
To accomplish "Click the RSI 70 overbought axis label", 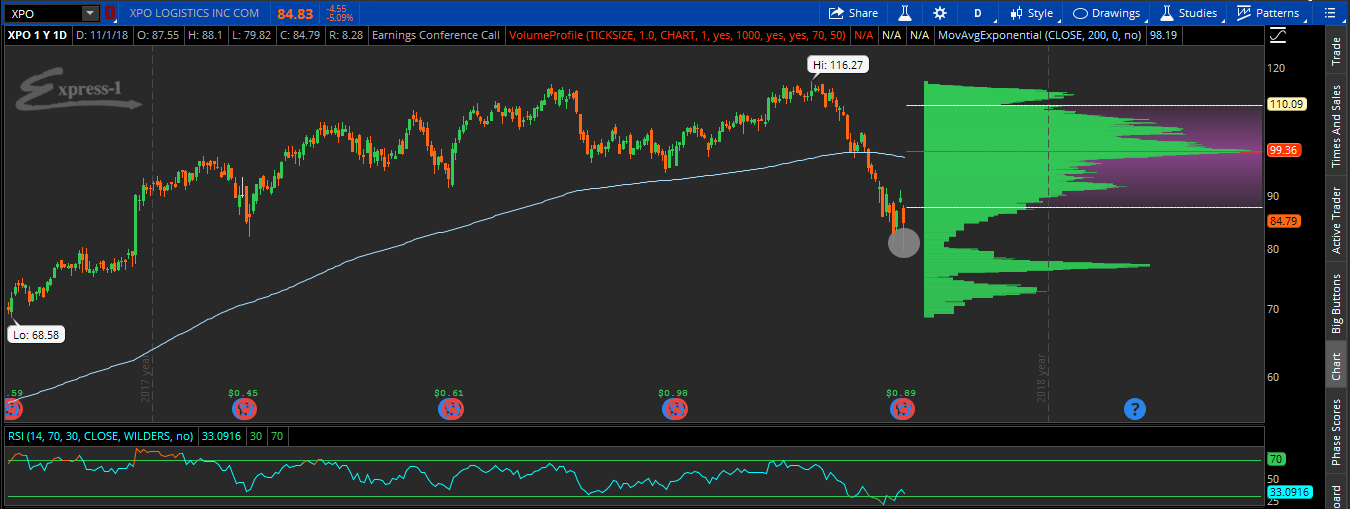I will tap(1275, 460).
